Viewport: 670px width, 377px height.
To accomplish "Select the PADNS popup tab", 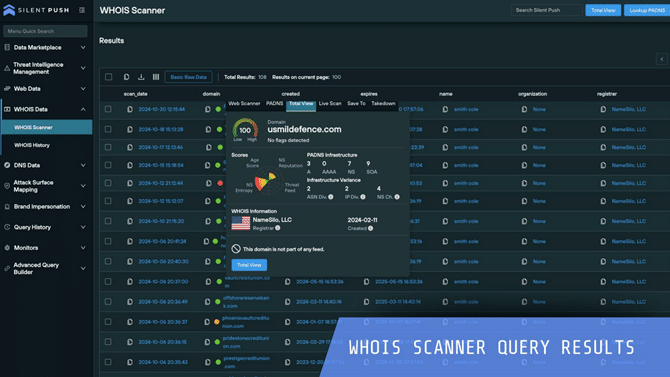I will 274,104.
